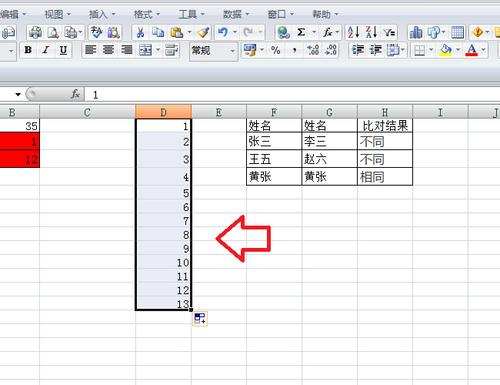This screenshot has width=500, height=385.
Task: Apply red font color A
Action: pyautogui.click(x=471, y=50)
